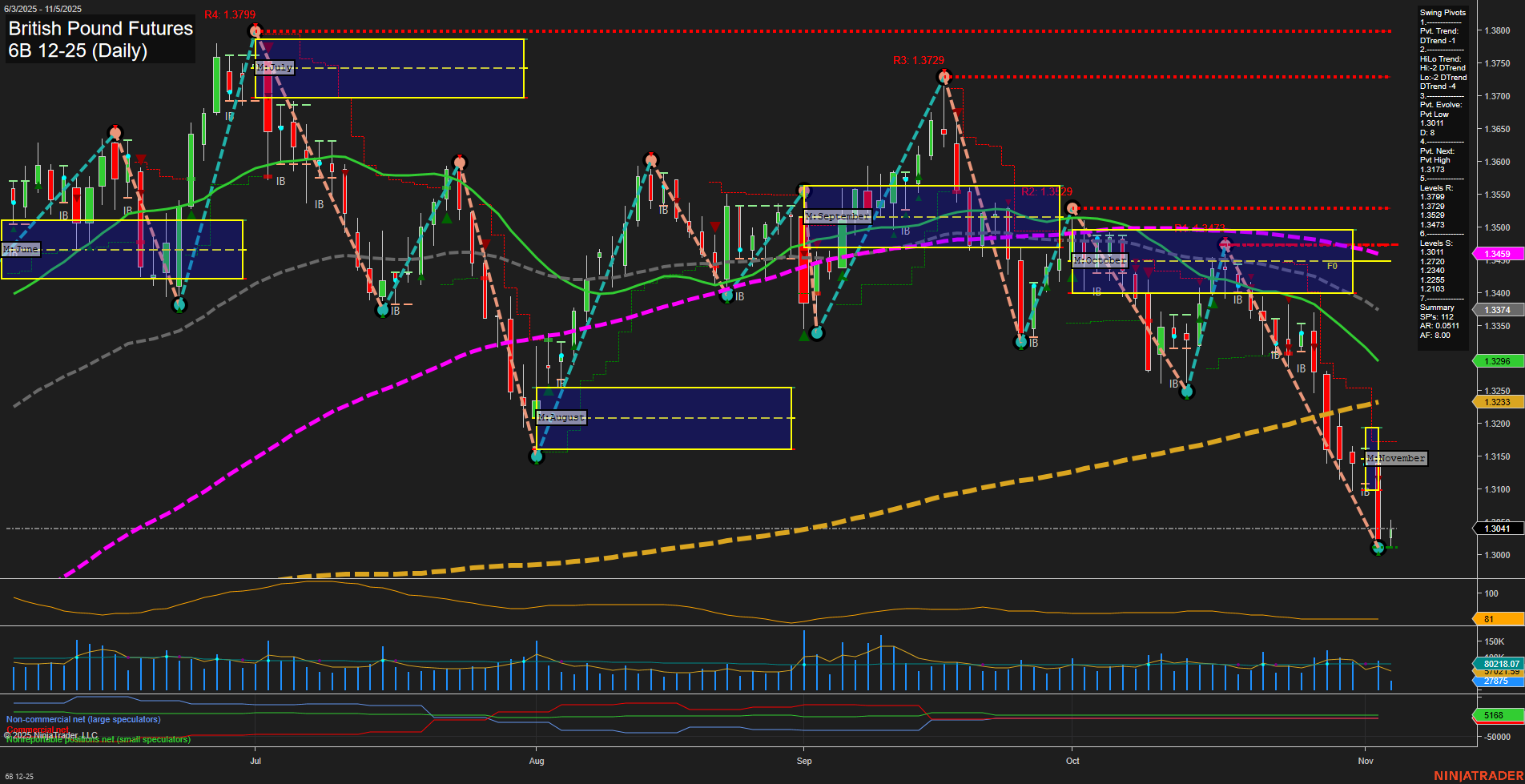
Task: Click the M:November range box label
Action: [x=1395, y=459]
